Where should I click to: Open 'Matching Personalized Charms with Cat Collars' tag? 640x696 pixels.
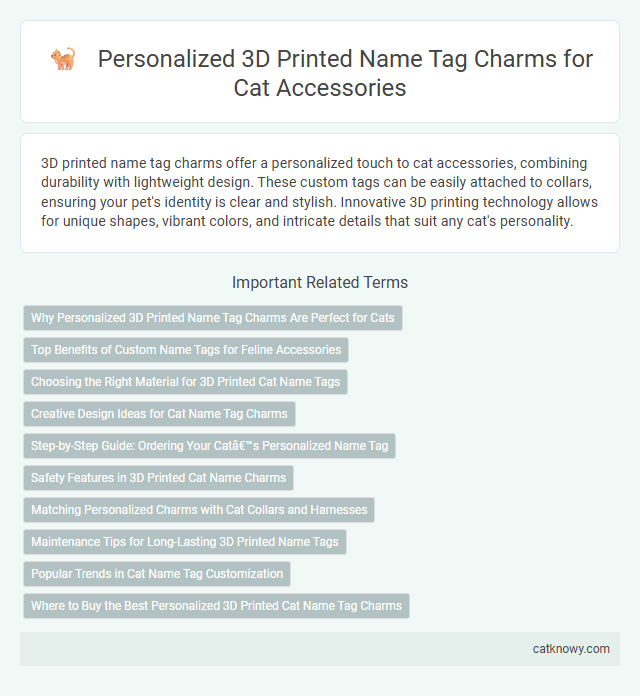tap(199, 510)
